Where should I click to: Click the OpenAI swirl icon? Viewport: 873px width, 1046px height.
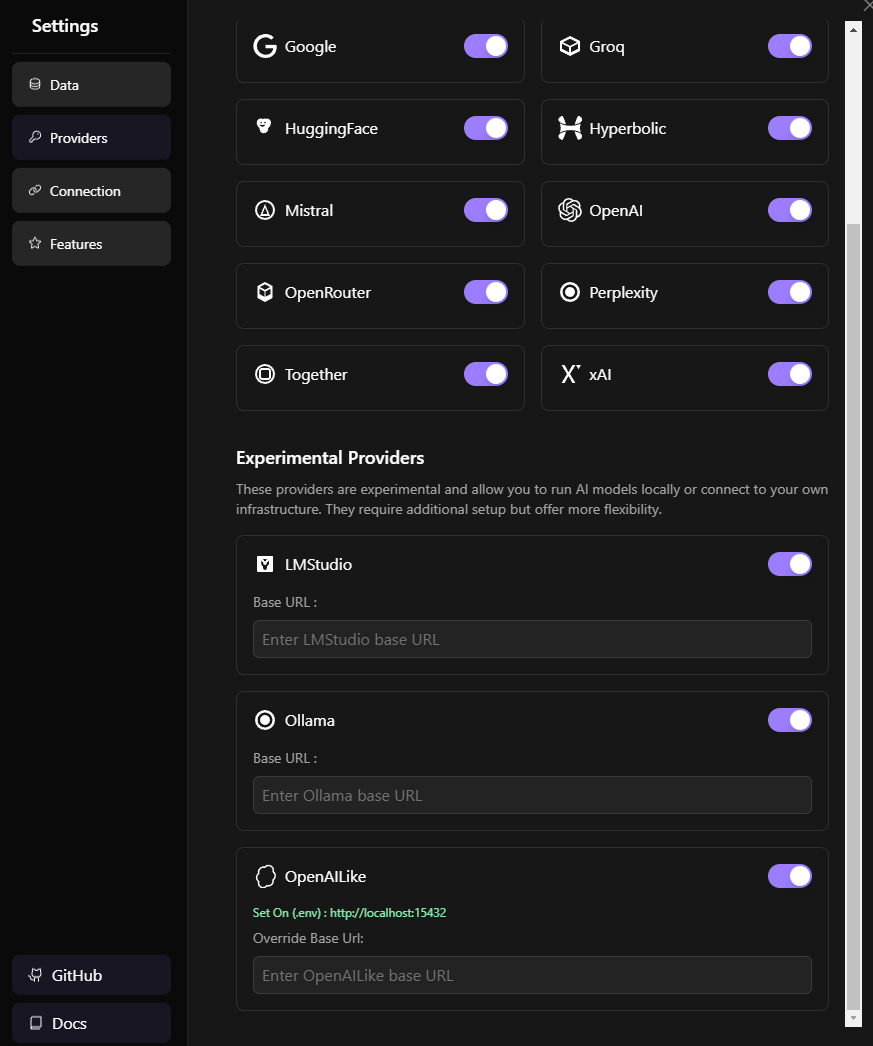coord(570,210)
